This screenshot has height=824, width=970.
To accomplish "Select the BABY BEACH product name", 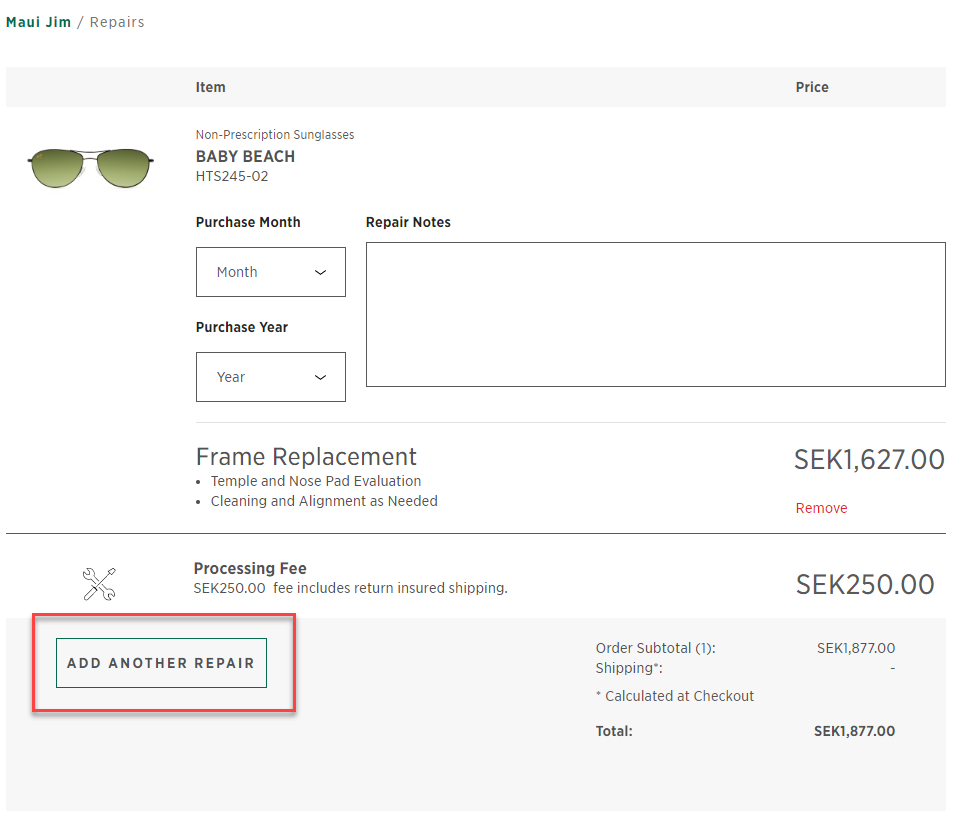I will tap(245, 157).
